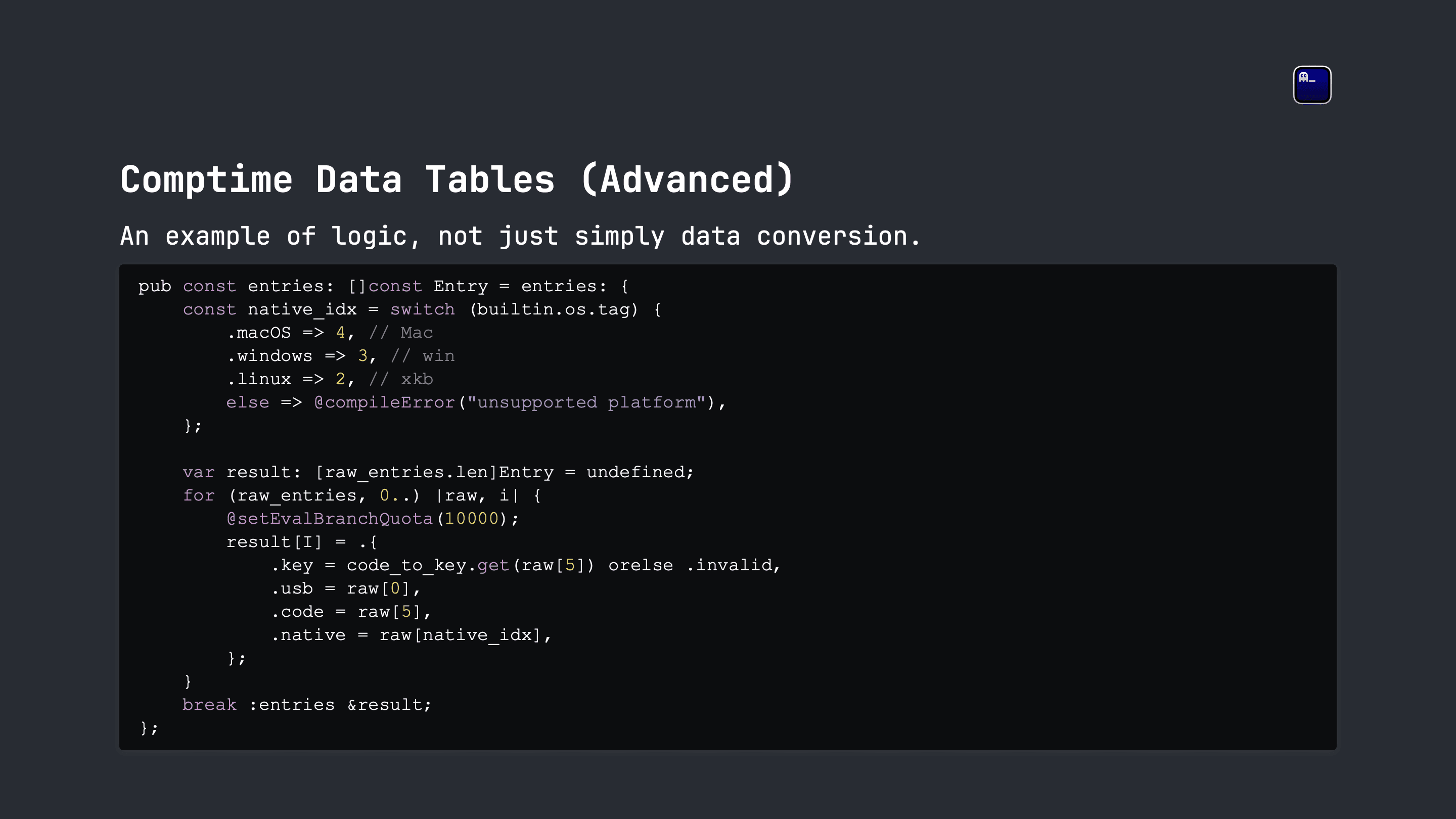Click the @compileError builtin call

point(384,402)
